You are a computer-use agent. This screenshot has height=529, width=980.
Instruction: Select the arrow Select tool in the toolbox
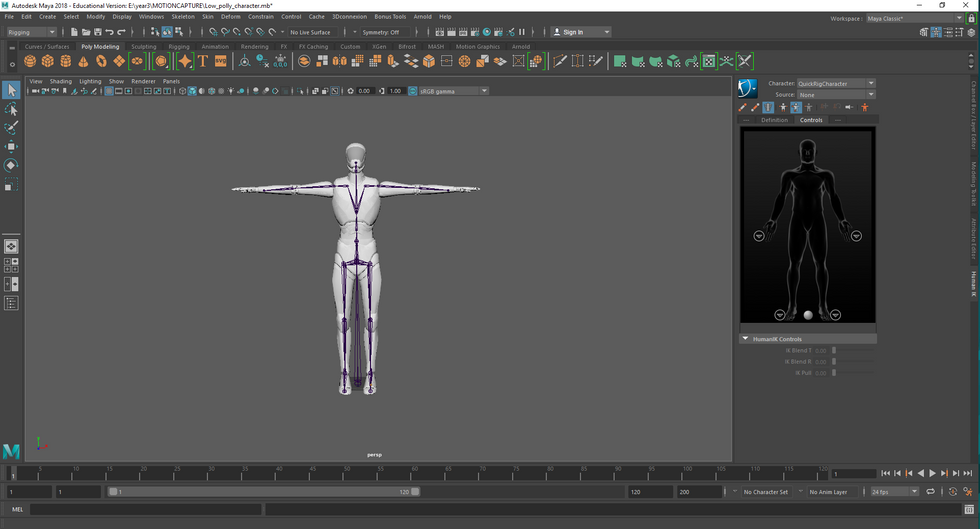[x=11, y=91]
